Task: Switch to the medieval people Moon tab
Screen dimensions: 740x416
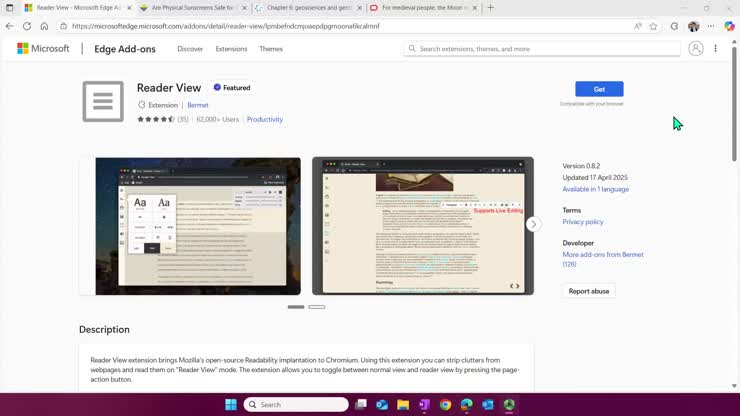Action: point(423,8)
